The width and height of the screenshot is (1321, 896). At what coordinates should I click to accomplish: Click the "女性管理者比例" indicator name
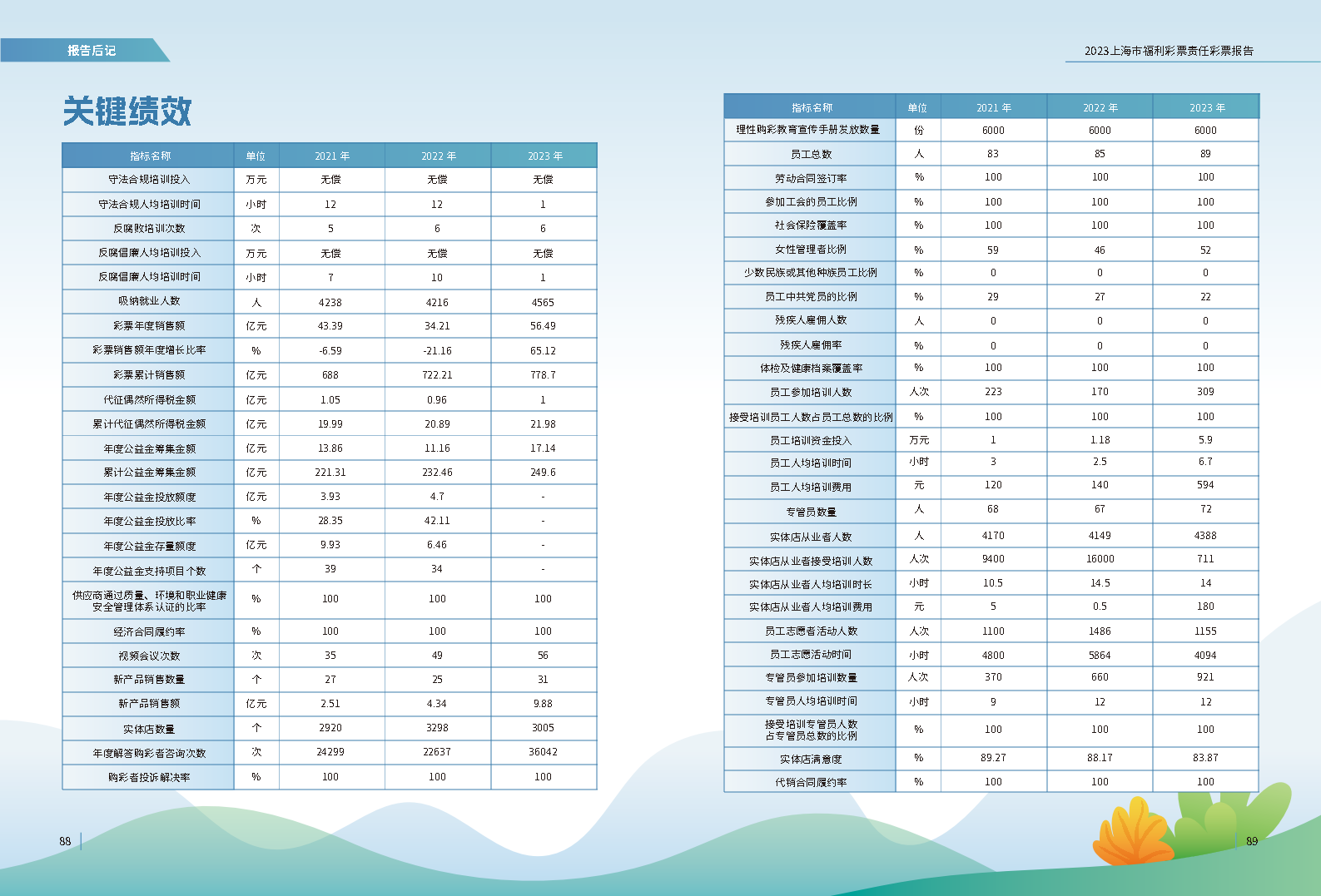[811, 250]
